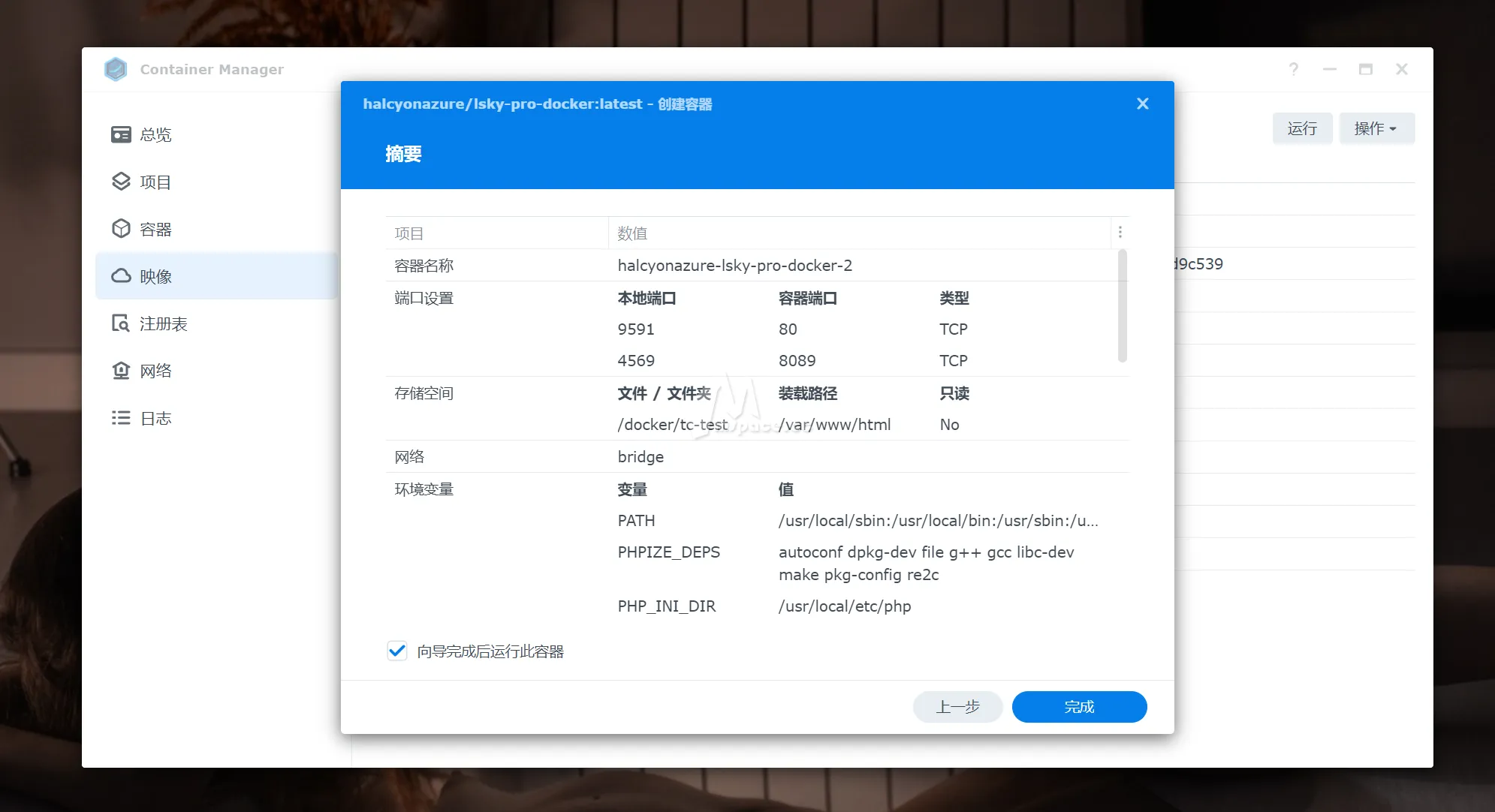Click the 环境变量 row label
1495x812 pixels.
(423, 489)
